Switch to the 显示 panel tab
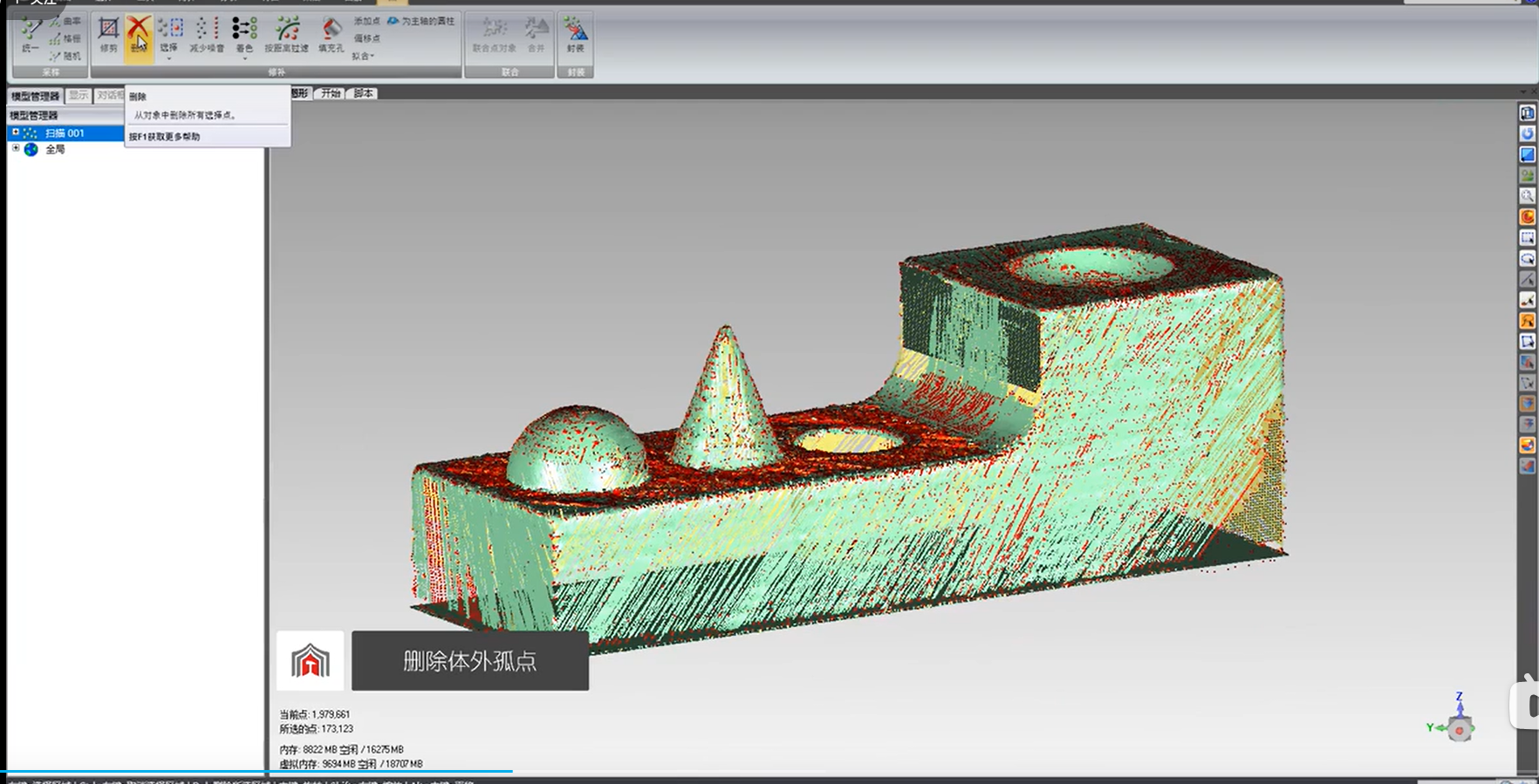 79,95
